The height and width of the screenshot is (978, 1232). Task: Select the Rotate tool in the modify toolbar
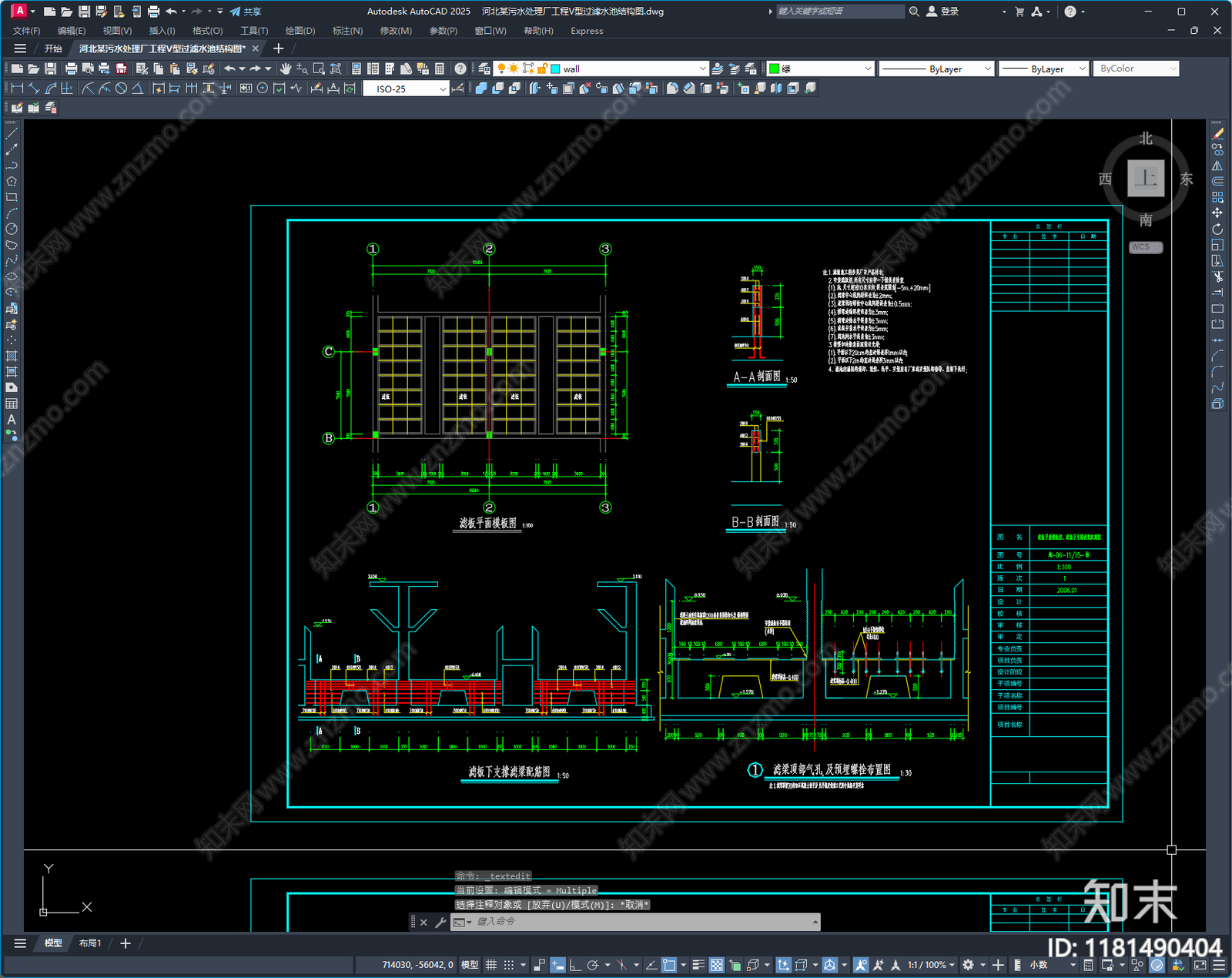pyautogui.click(x=1217, y=229)
